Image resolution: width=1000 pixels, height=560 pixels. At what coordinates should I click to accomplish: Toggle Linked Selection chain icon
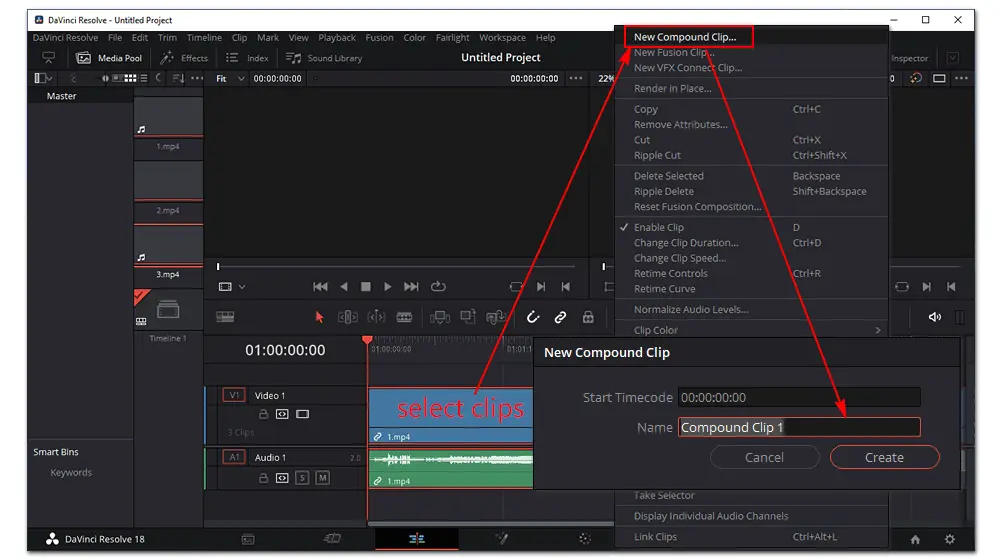click(x=560, y=317)
